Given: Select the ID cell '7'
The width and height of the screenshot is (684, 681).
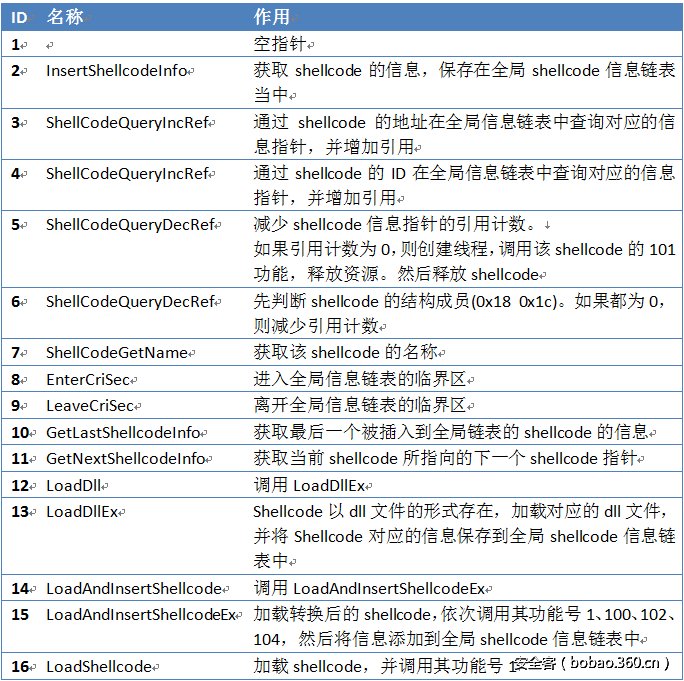Looking at the screenshot, I should point(15,352).
